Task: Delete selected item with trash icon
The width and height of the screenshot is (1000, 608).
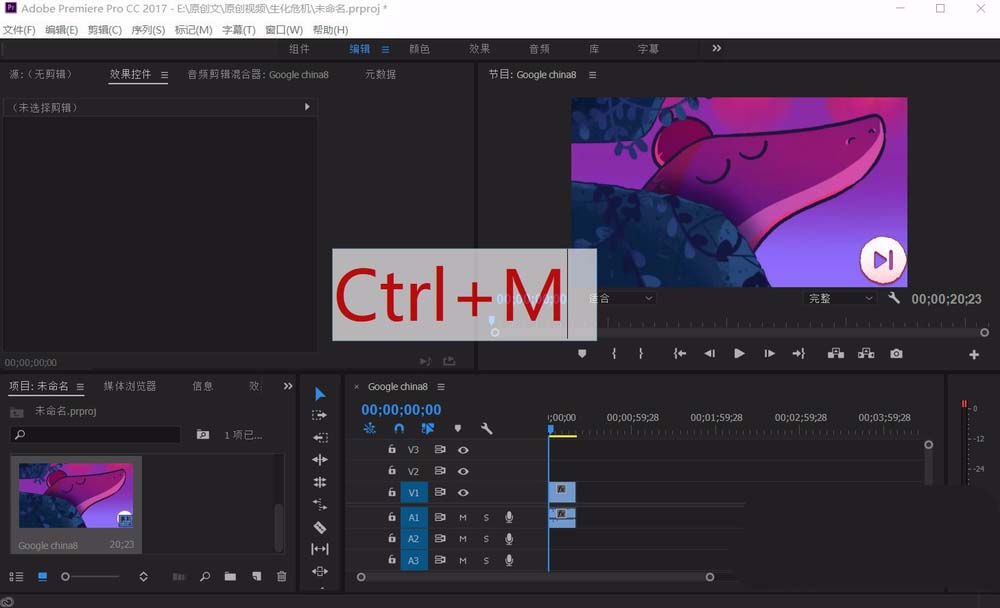Action: pyautogui.click(x=282, y=577)
